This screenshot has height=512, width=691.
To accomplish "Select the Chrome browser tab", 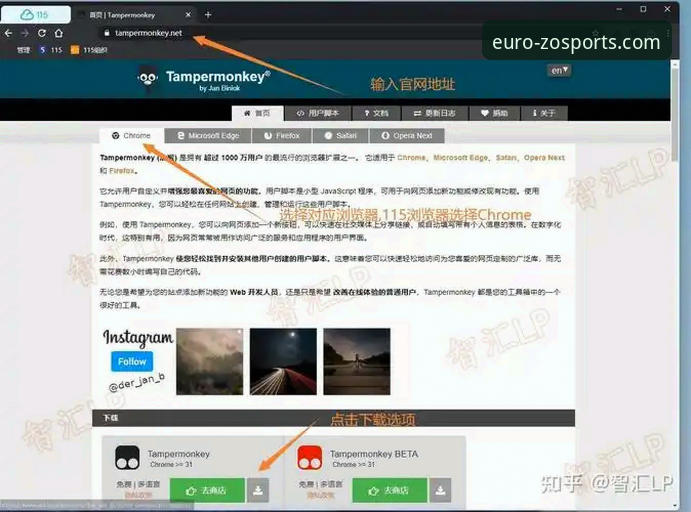I will tap(131, 136).
